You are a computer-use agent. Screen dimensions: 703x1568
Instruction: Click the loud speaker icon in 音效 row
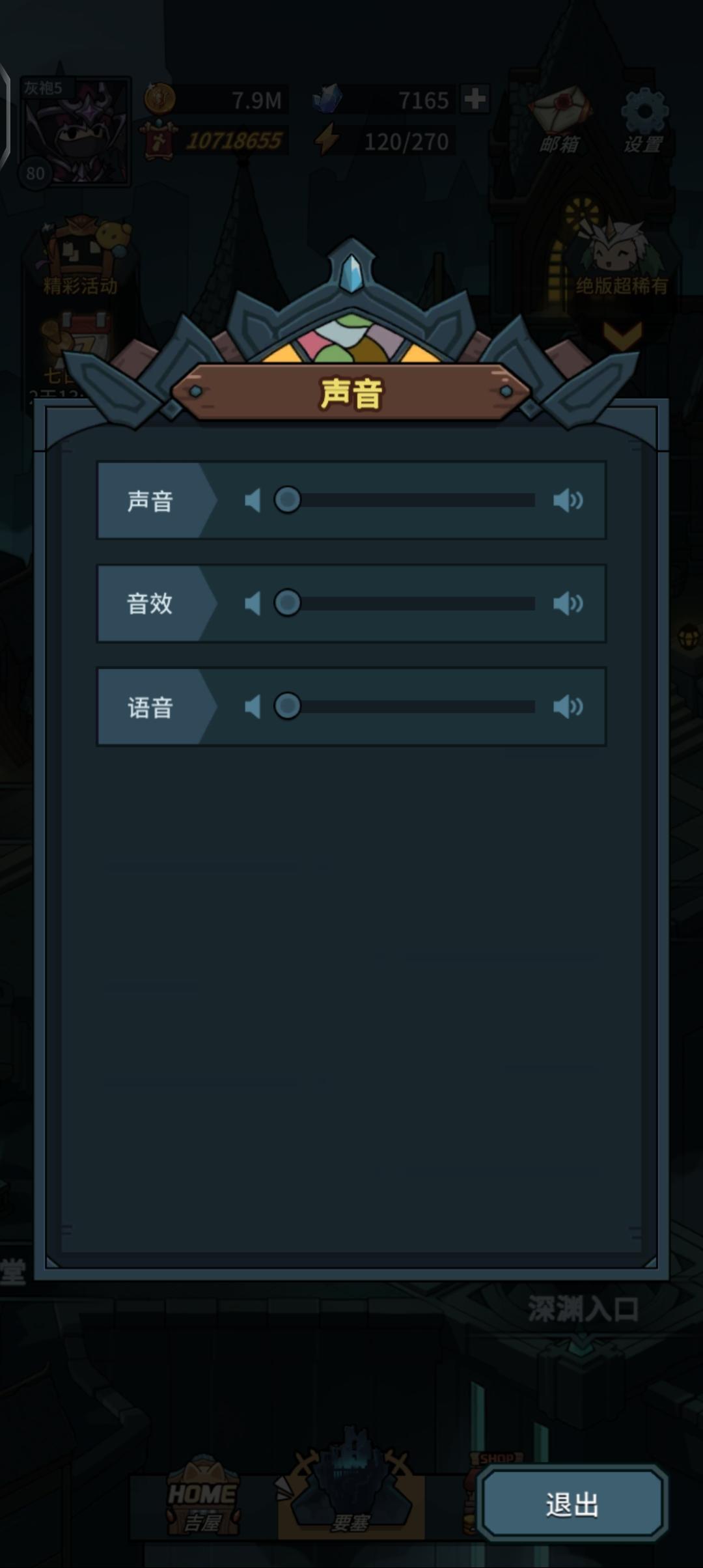click(568, 603)
